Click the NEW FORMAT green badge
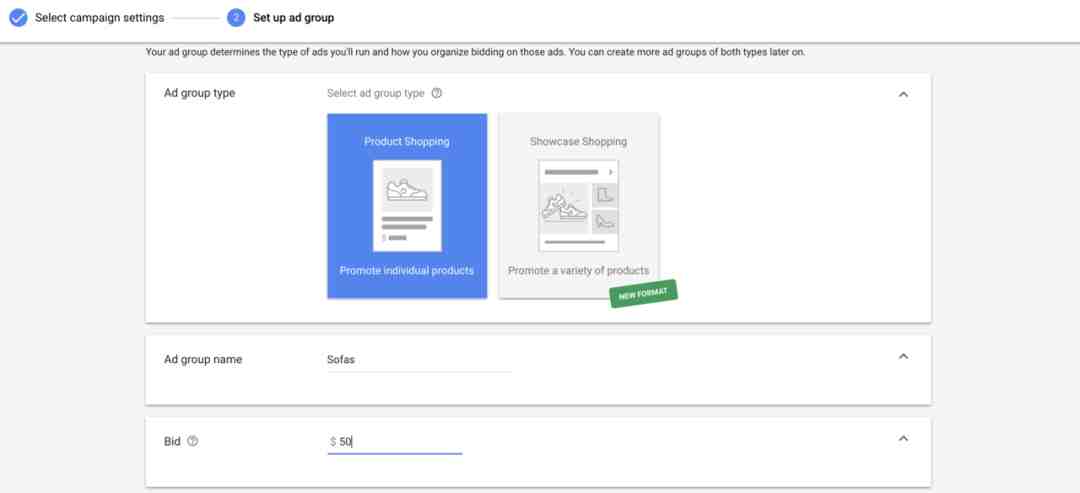The width and height of the screenshot is (1080, 493). pyautogui.click(x=643, y=293)
